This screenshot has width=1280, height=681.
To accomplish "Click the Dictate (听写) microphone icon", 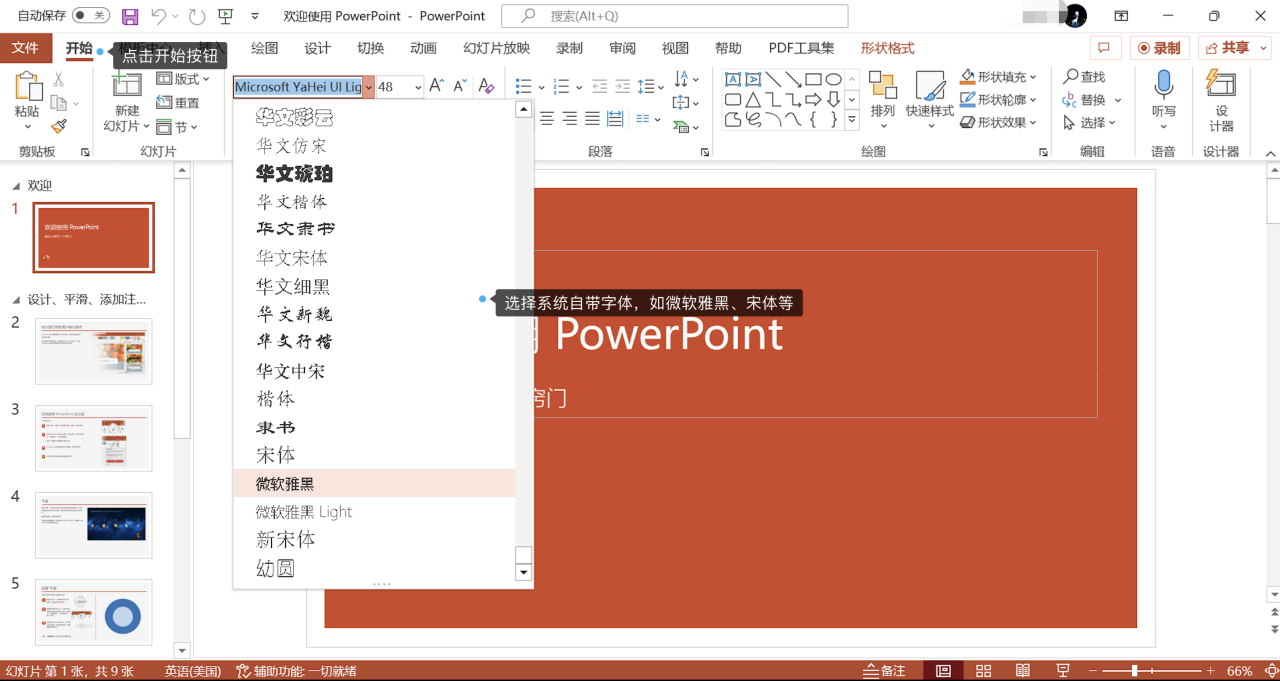I will pos(1163,84).
